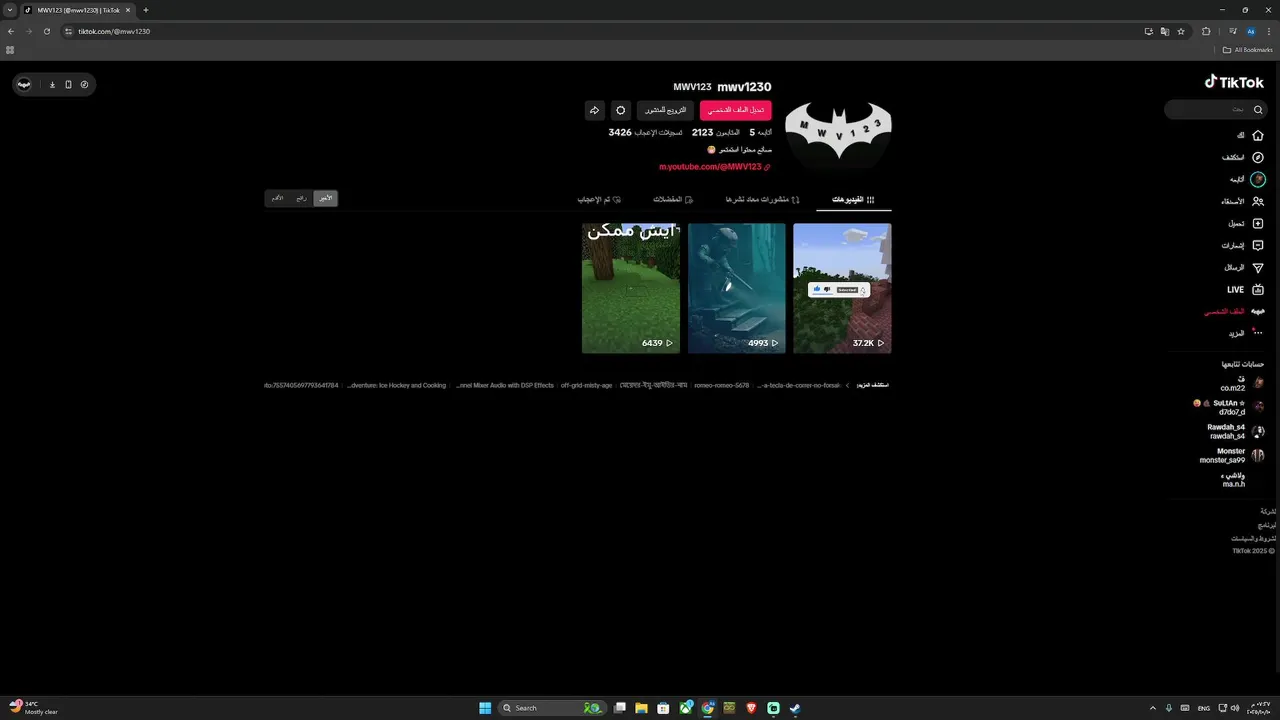Open the Messages paper-plane icon

pyautogui.click(x=1258, y=267)
